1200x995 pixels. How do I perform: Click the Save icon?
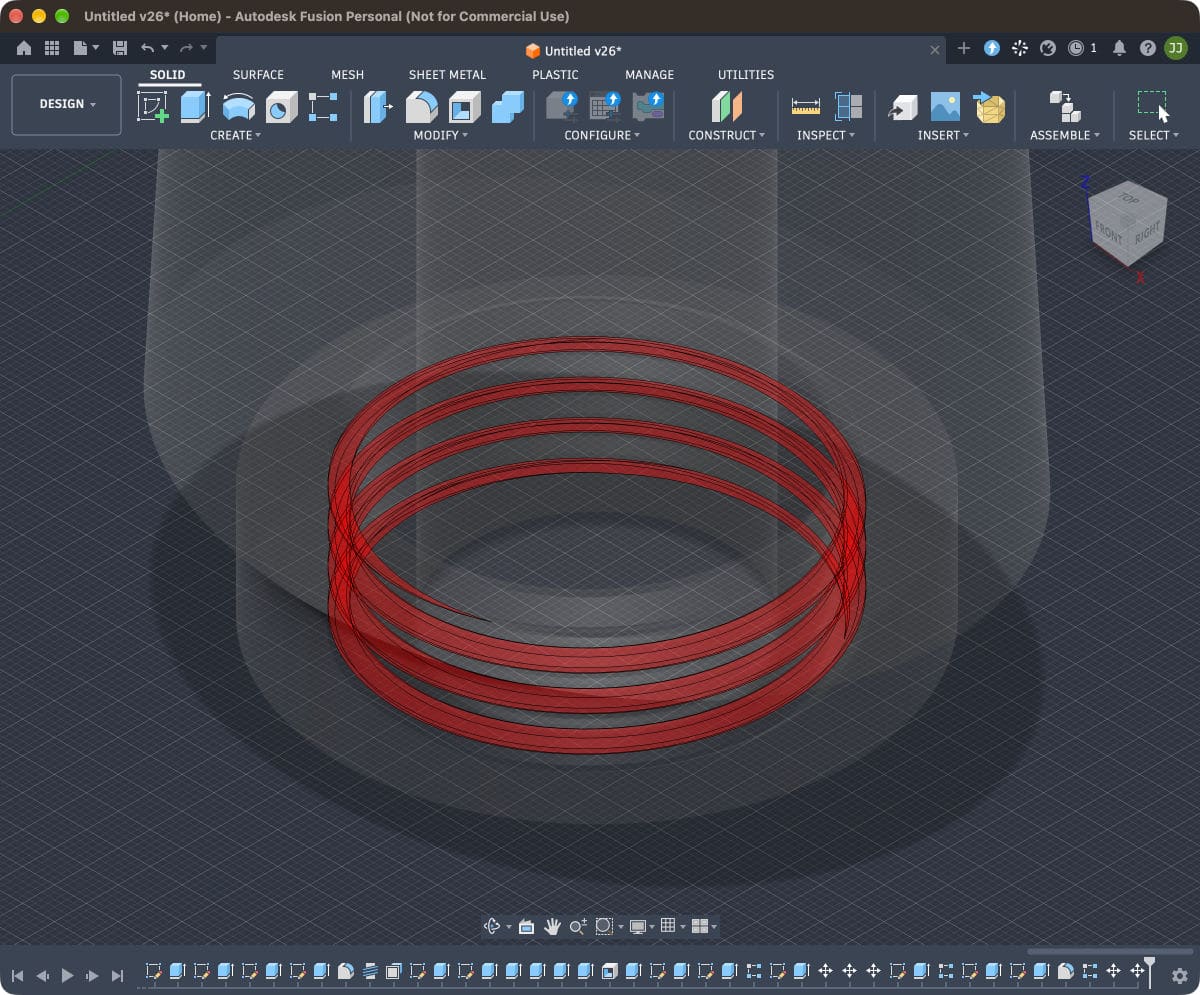tap(120, 48)
